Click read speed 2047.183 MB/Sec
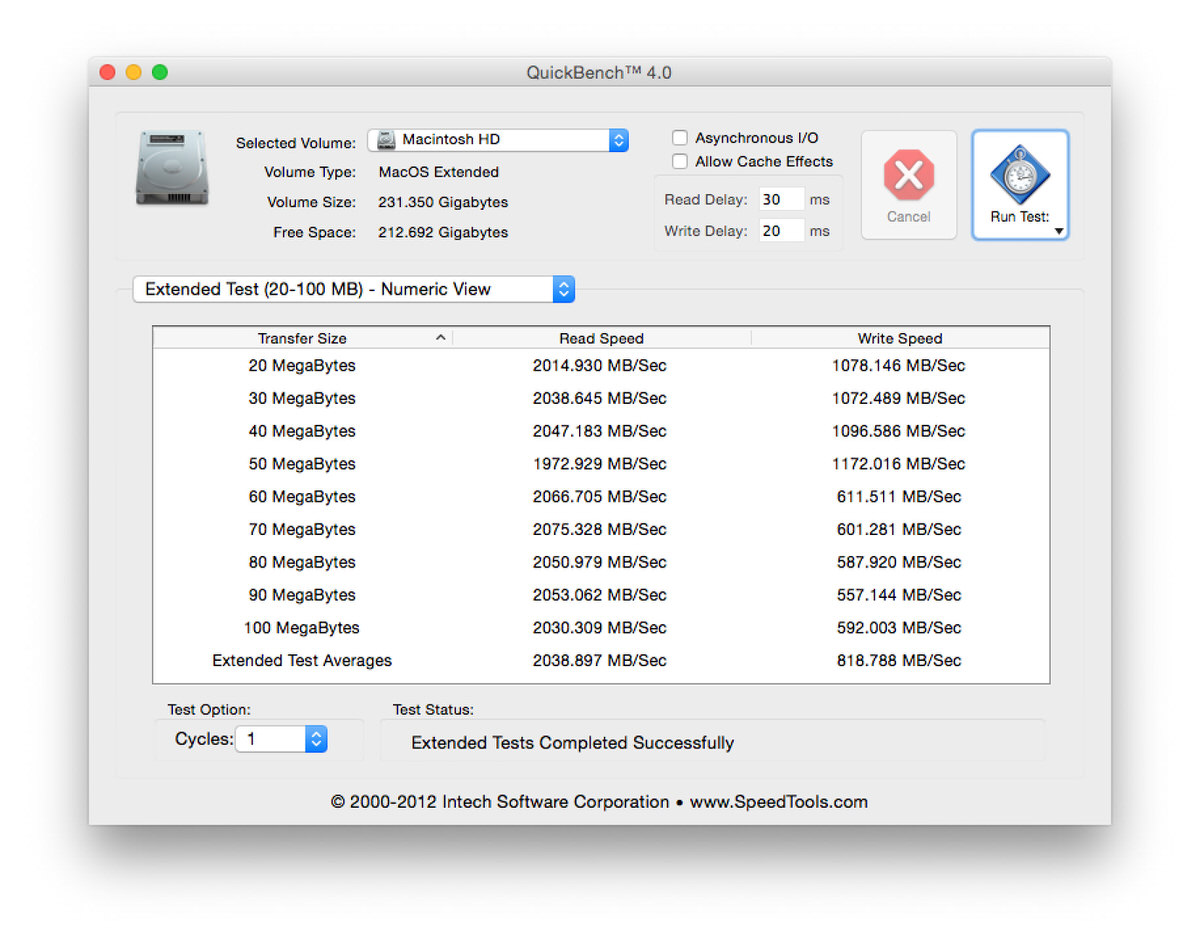Screen dimensions: 1200x945 click(600, 431)
